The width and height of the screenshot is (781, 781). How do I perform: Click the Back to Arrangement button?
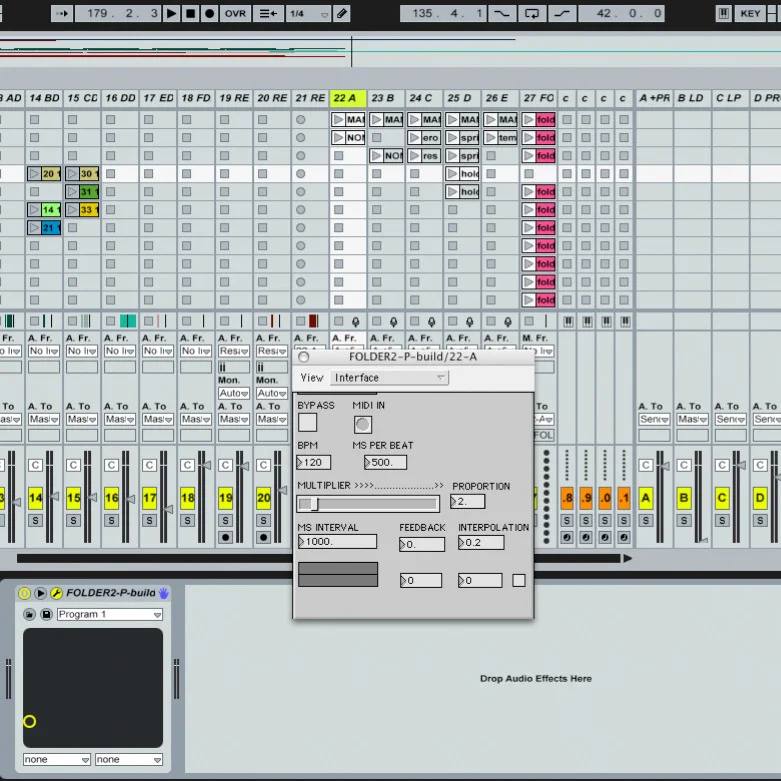click(x=268, y=13)
